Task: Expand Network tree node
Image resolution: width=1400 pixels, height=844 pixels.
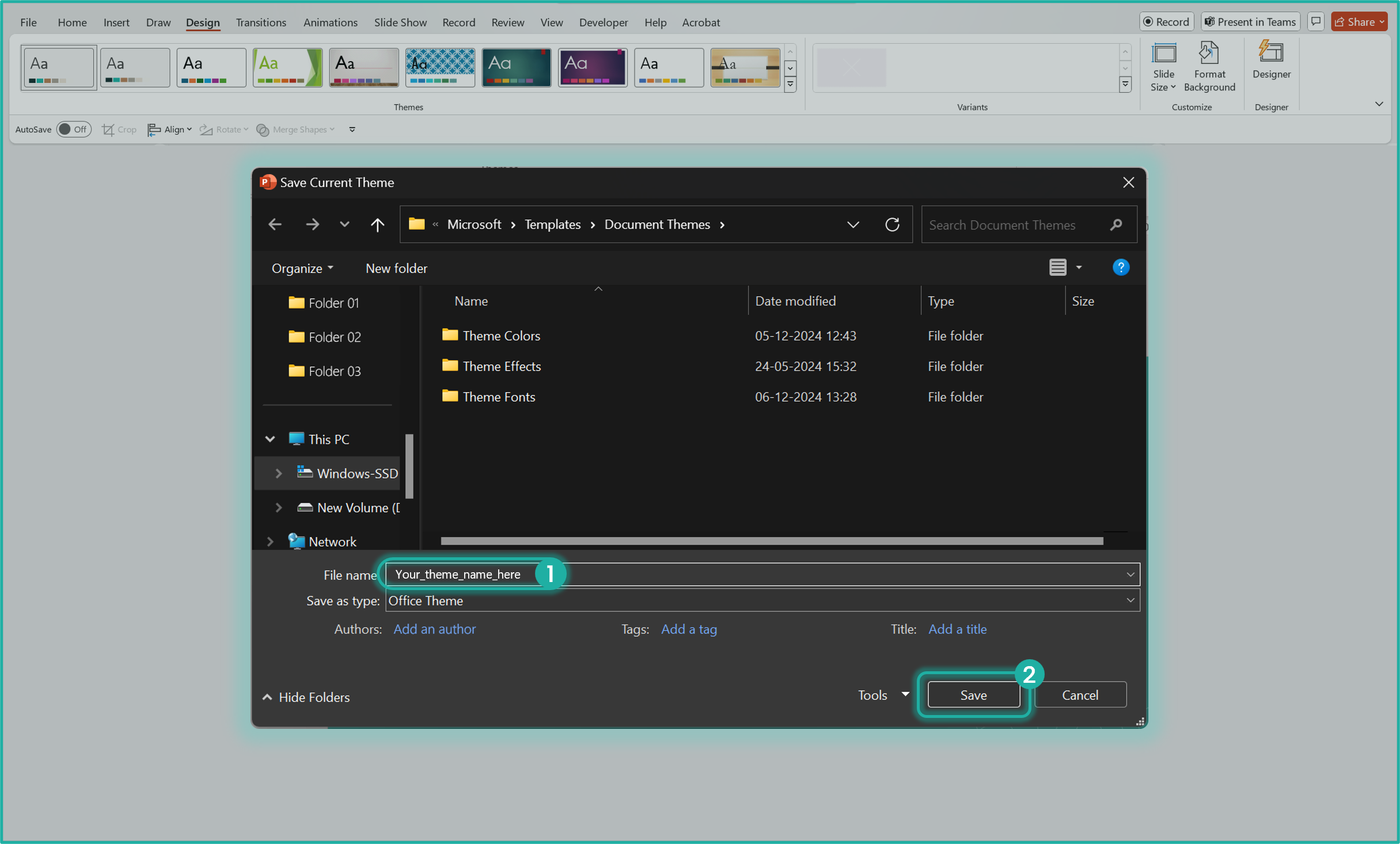Action: click(270, 541)
